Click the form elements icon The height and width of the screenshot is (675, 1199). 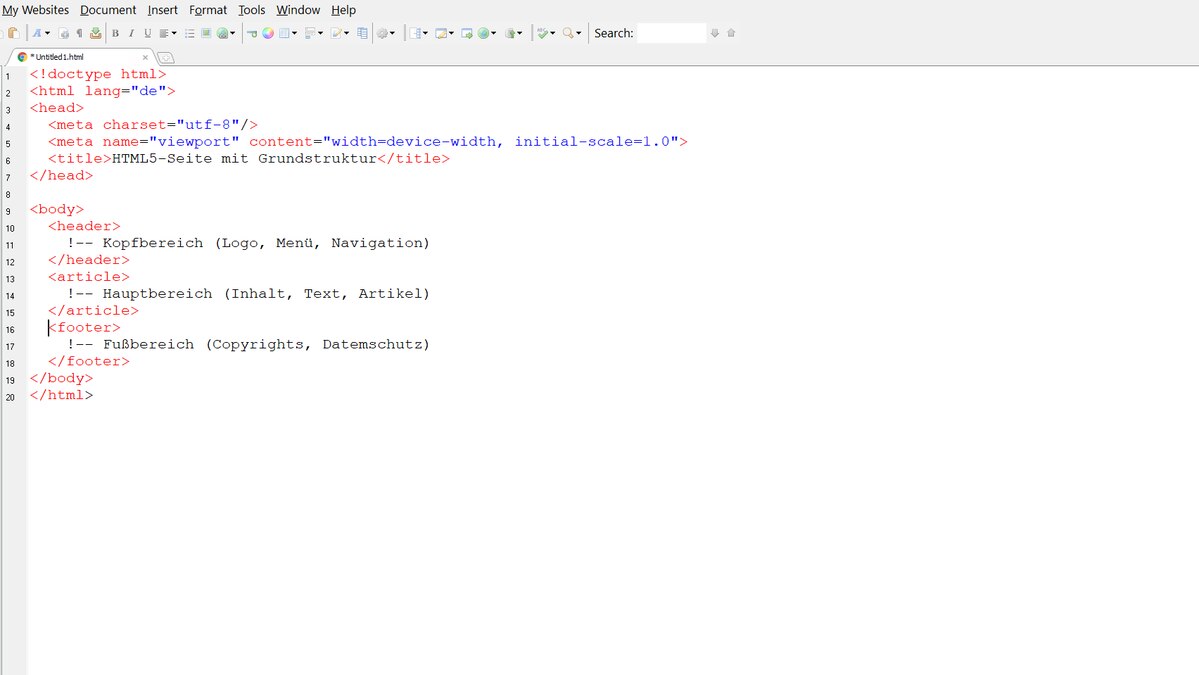[310, 33]
